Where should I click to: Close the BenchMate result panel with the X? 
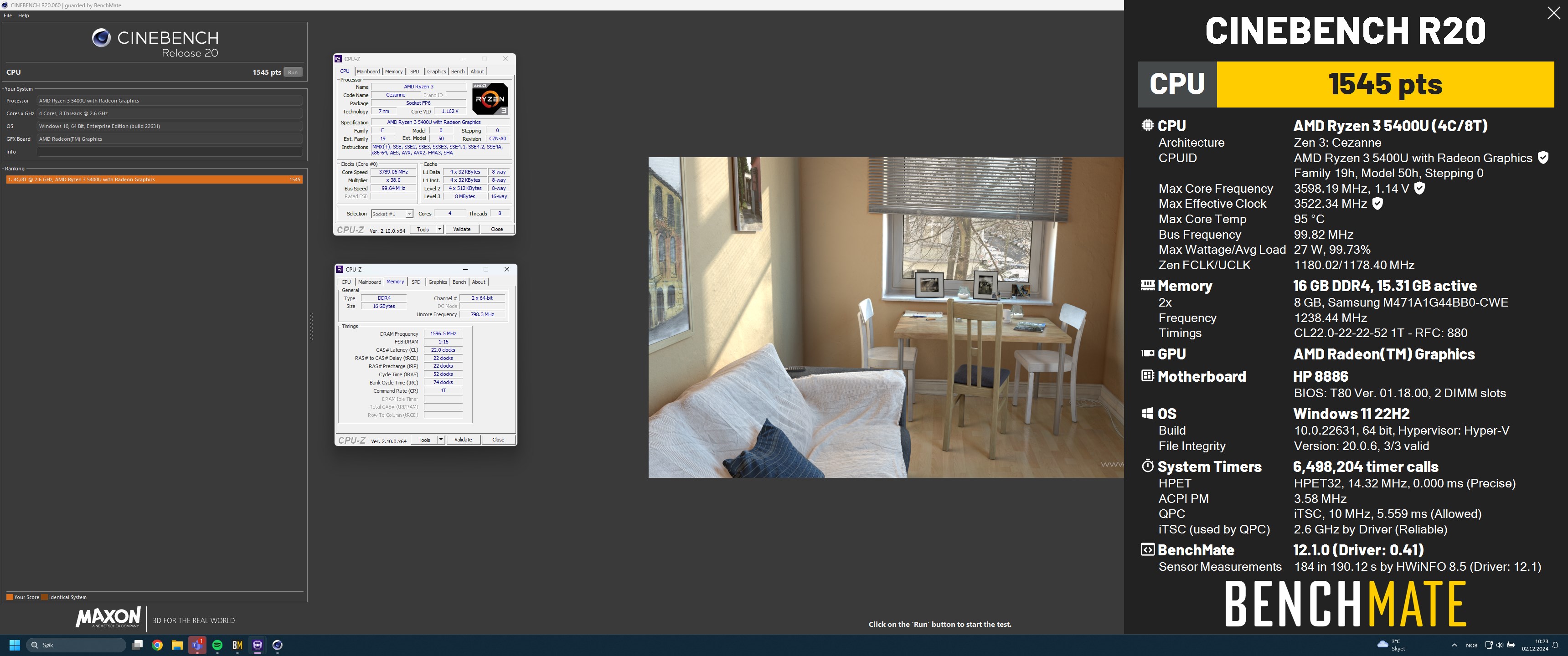(1553, 13)
